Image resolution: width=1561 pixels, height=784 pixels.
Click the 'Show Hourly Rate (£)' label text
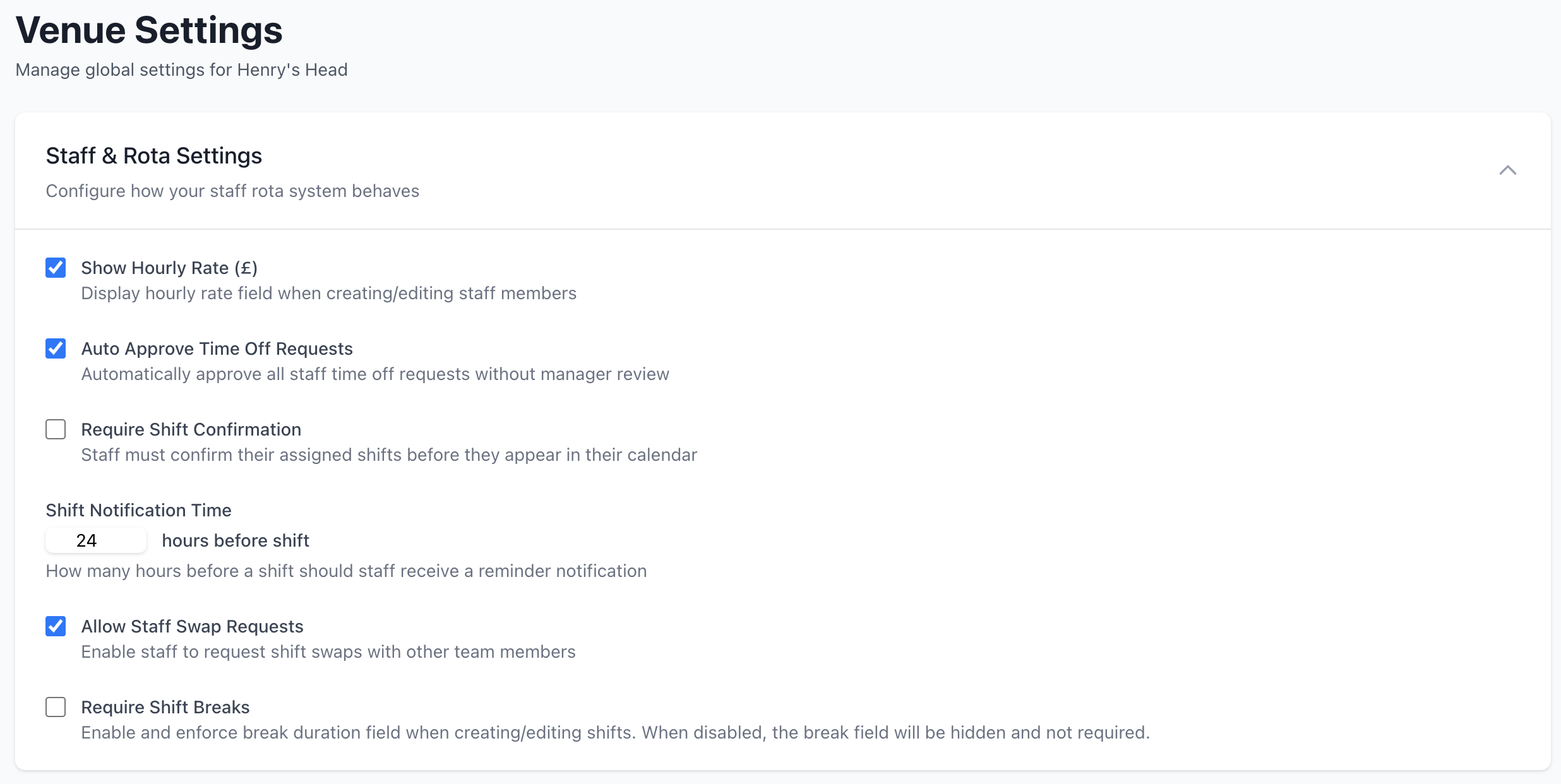click(169, 268)
